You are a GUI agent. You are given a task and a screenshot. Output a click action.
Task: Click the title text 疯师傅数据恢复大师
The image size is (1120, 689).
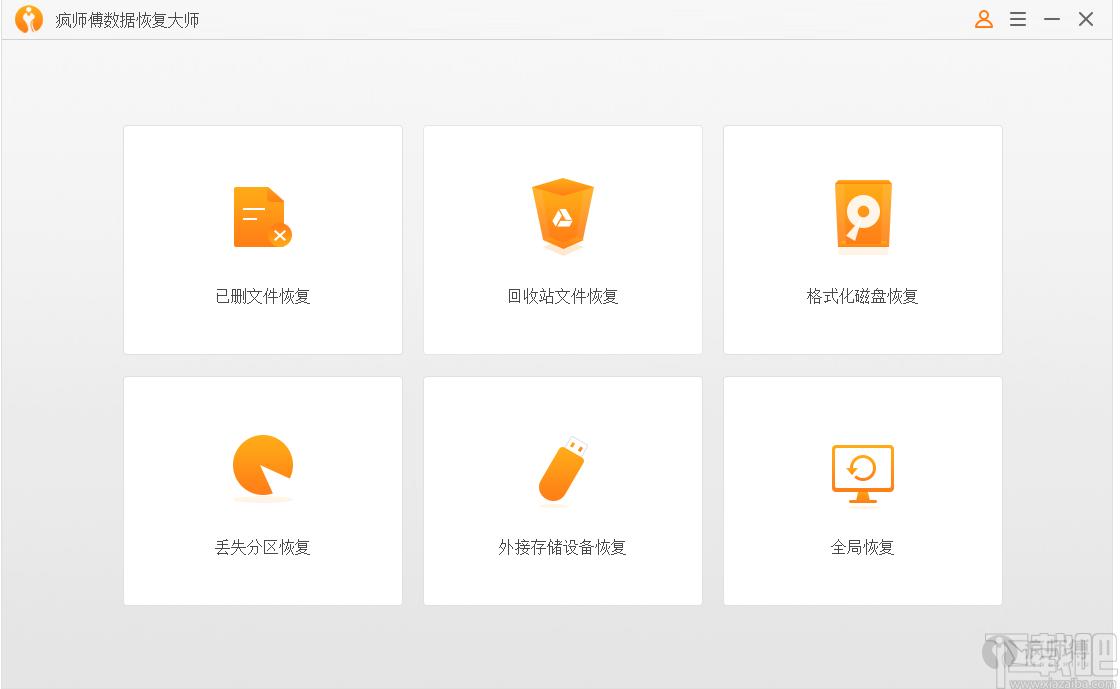[127, 20]
